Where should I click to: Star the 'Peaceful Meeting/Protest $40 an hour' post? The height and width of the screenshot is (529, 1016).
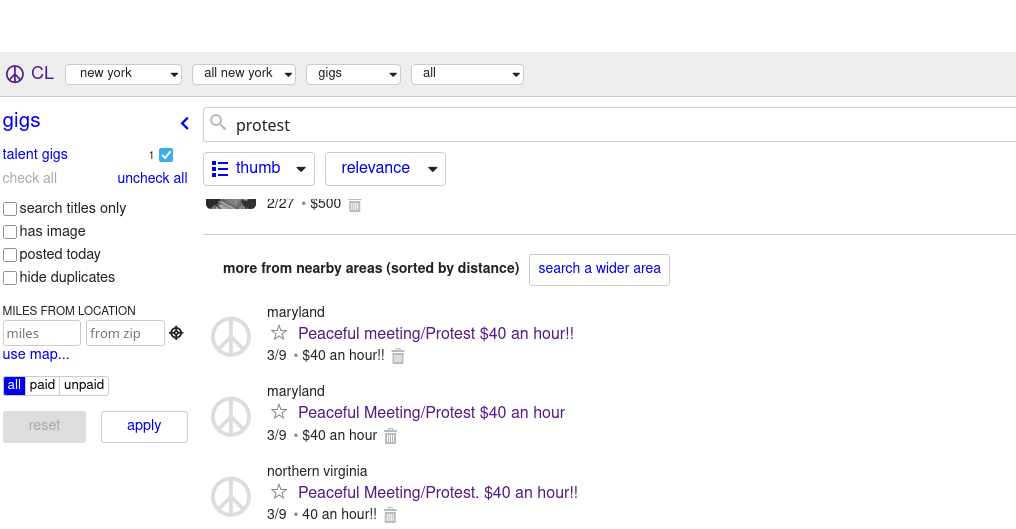[279, 412]
